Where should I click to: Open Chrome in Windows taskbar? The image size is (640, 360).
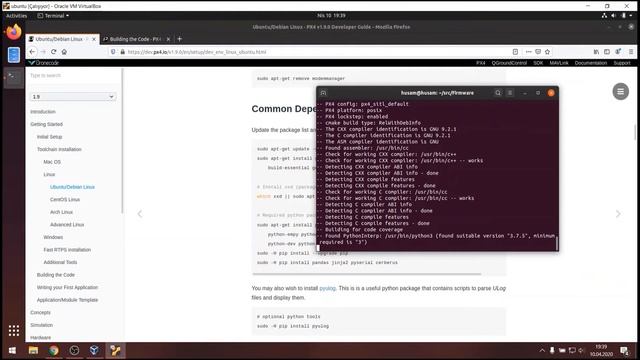[x=53, y=351]
